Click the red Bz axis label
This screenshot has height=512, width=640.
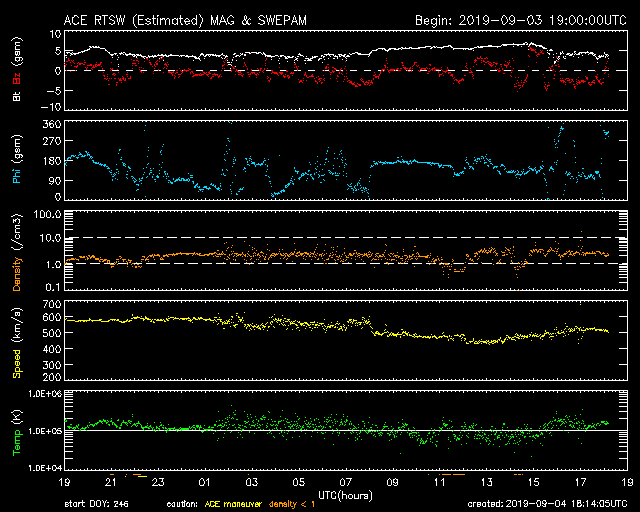[17, 80]
